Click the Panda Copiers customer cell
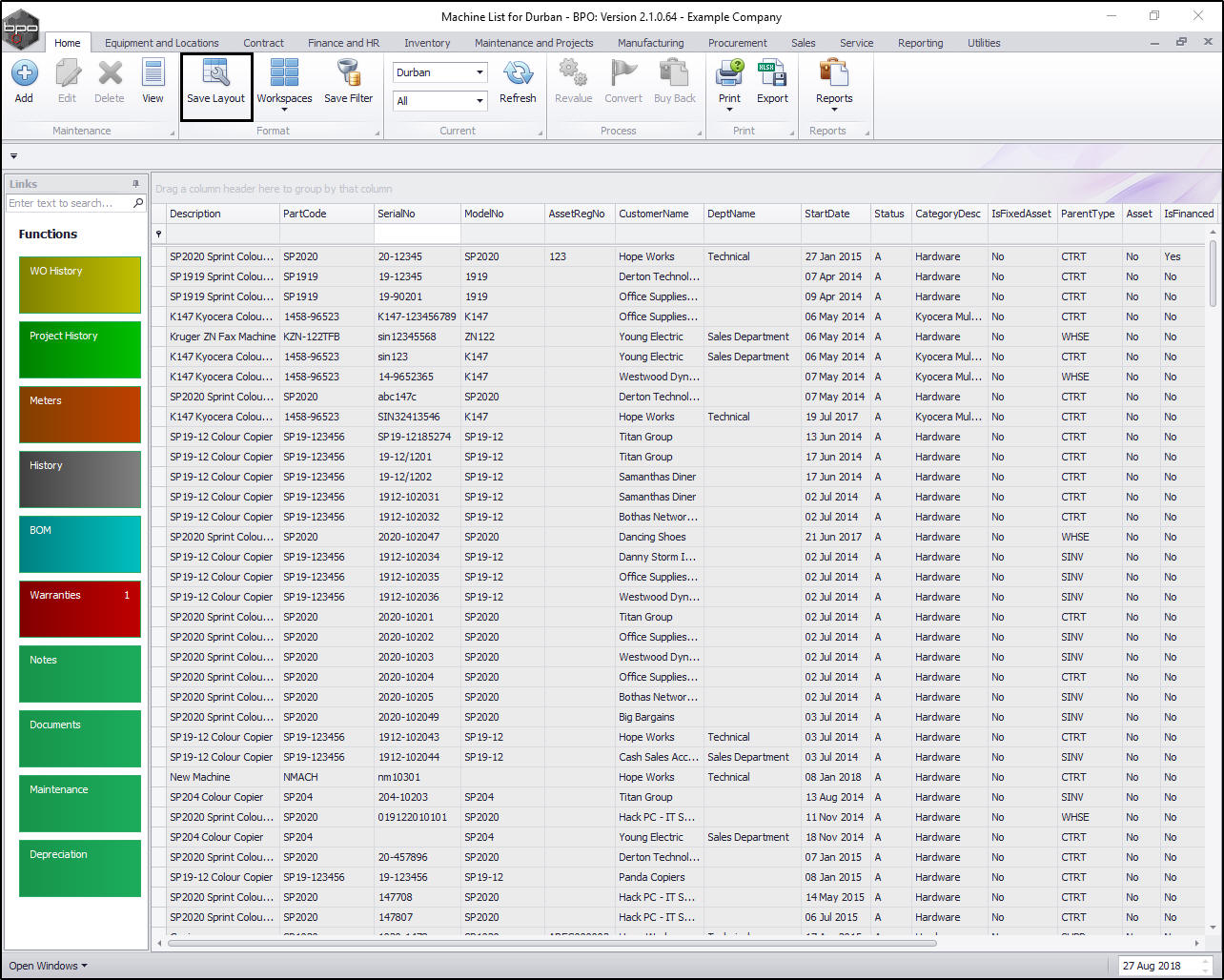The width and height of the screenshot is (1224, 980). (x=659, y=877)
